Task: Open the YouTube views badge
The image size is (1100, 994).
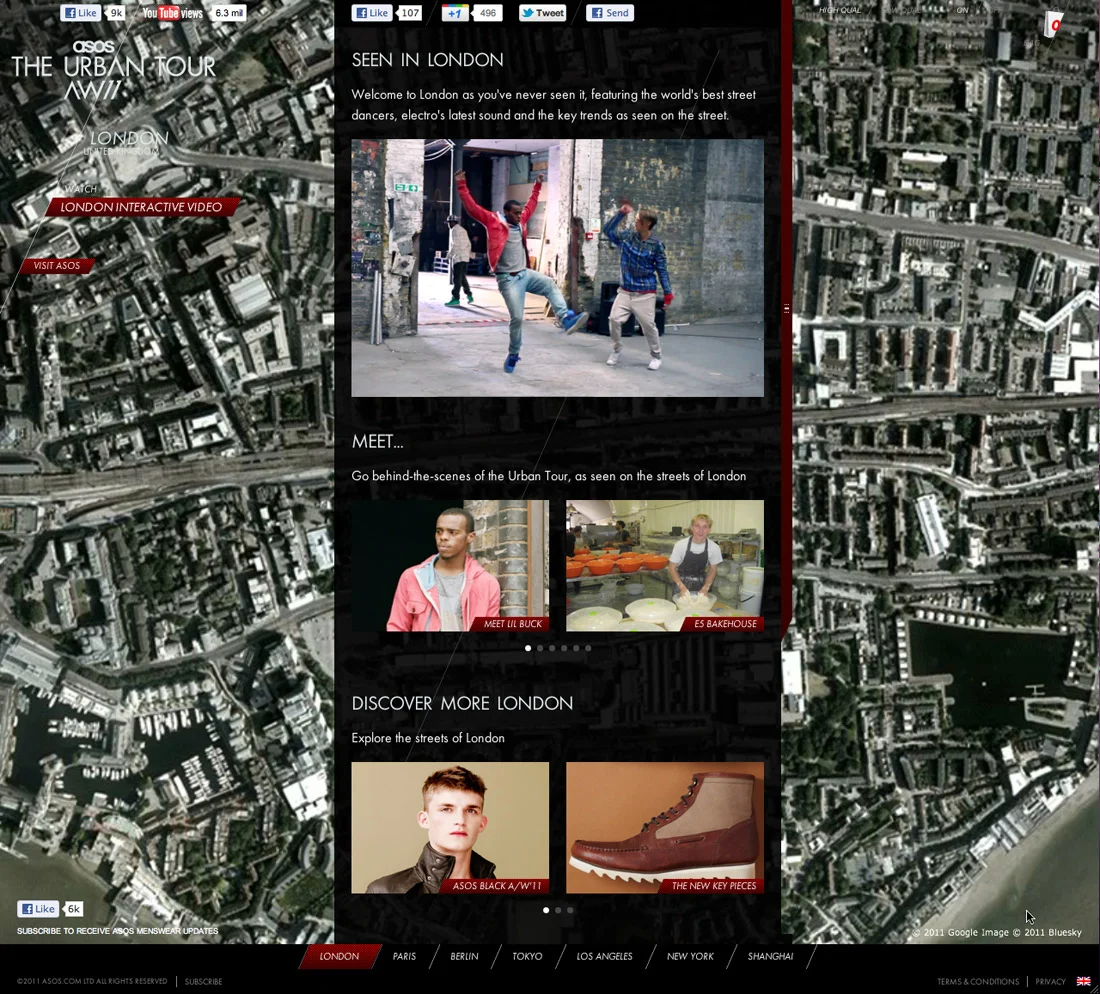Action: 194,13
